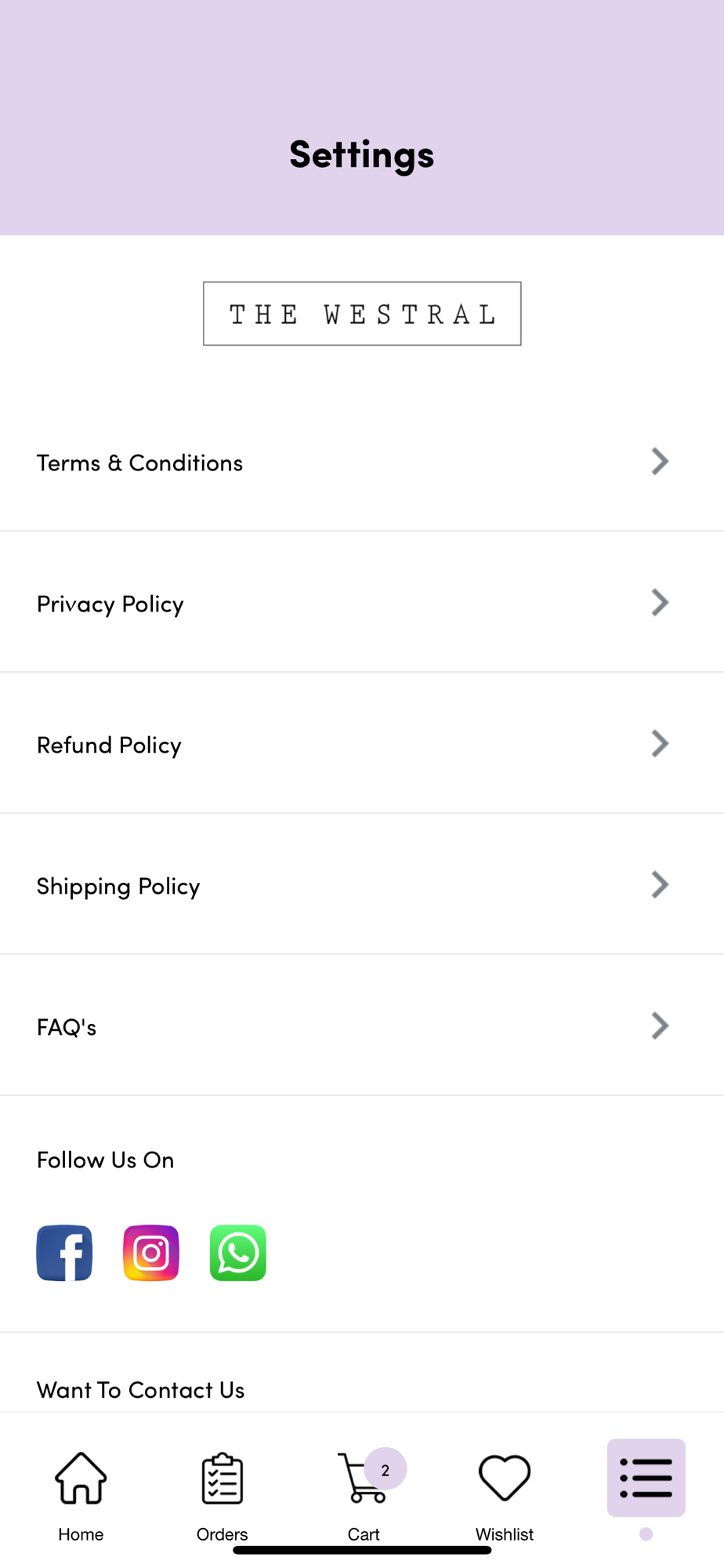Open the Instagram profile icon
Image resolution: width=724 pixels, height=1568 pixels.
[x=151, y=1253]
